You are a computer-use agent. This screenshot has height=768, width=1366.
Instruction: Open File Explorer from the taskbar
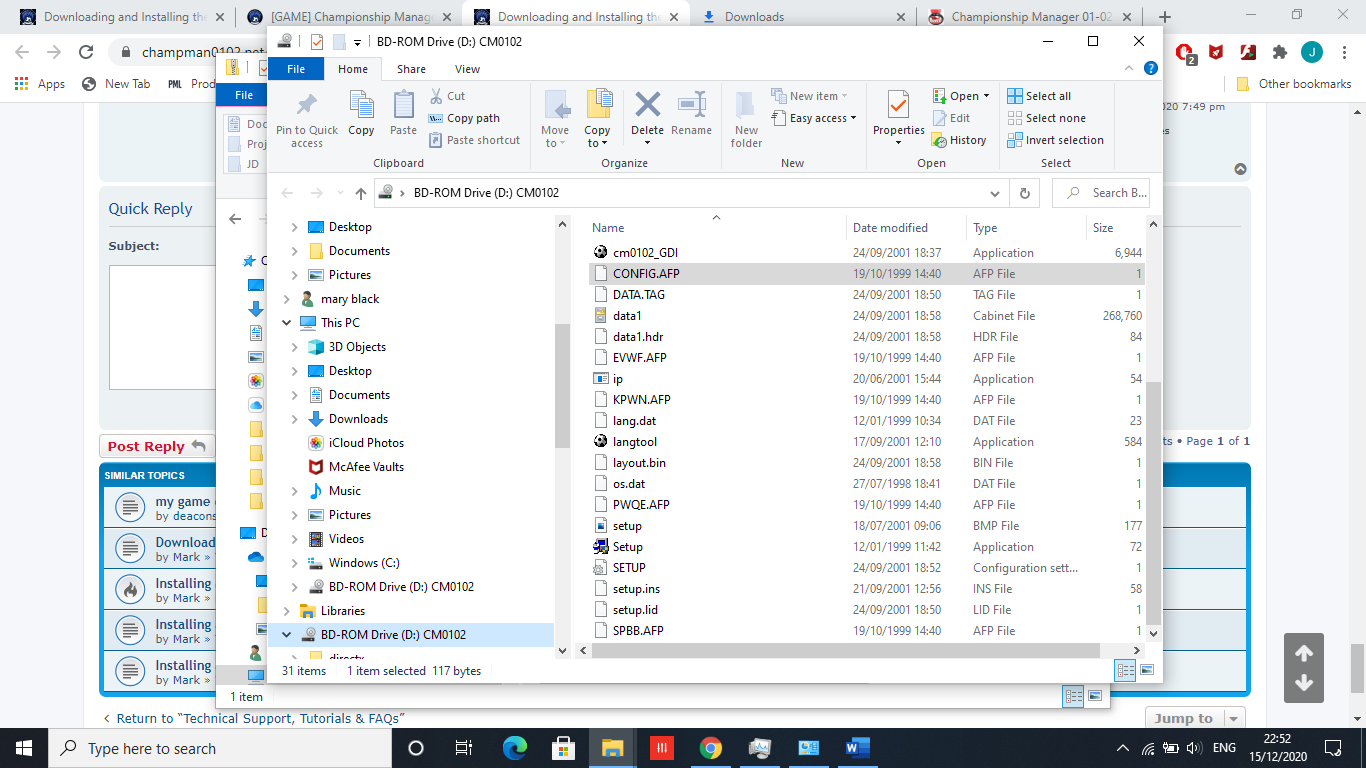612,748
